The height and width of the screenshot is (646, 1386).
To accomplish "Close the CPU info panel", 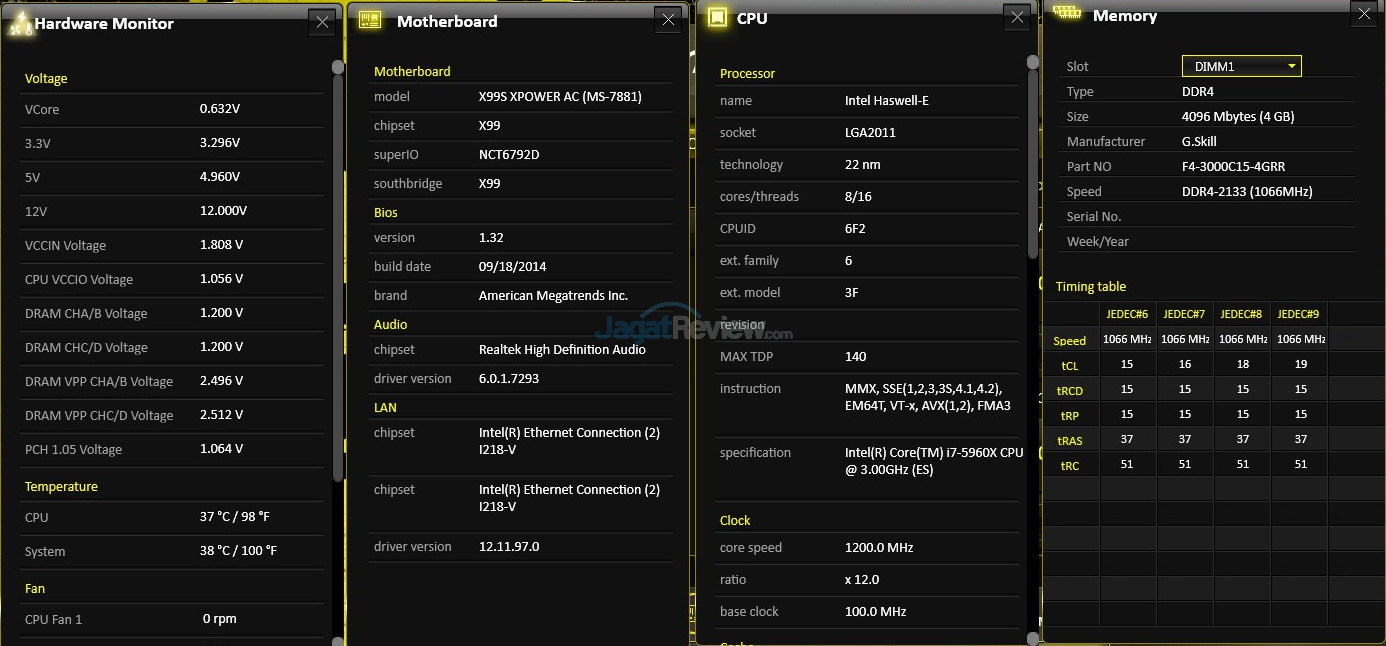I will point(1017,17).
